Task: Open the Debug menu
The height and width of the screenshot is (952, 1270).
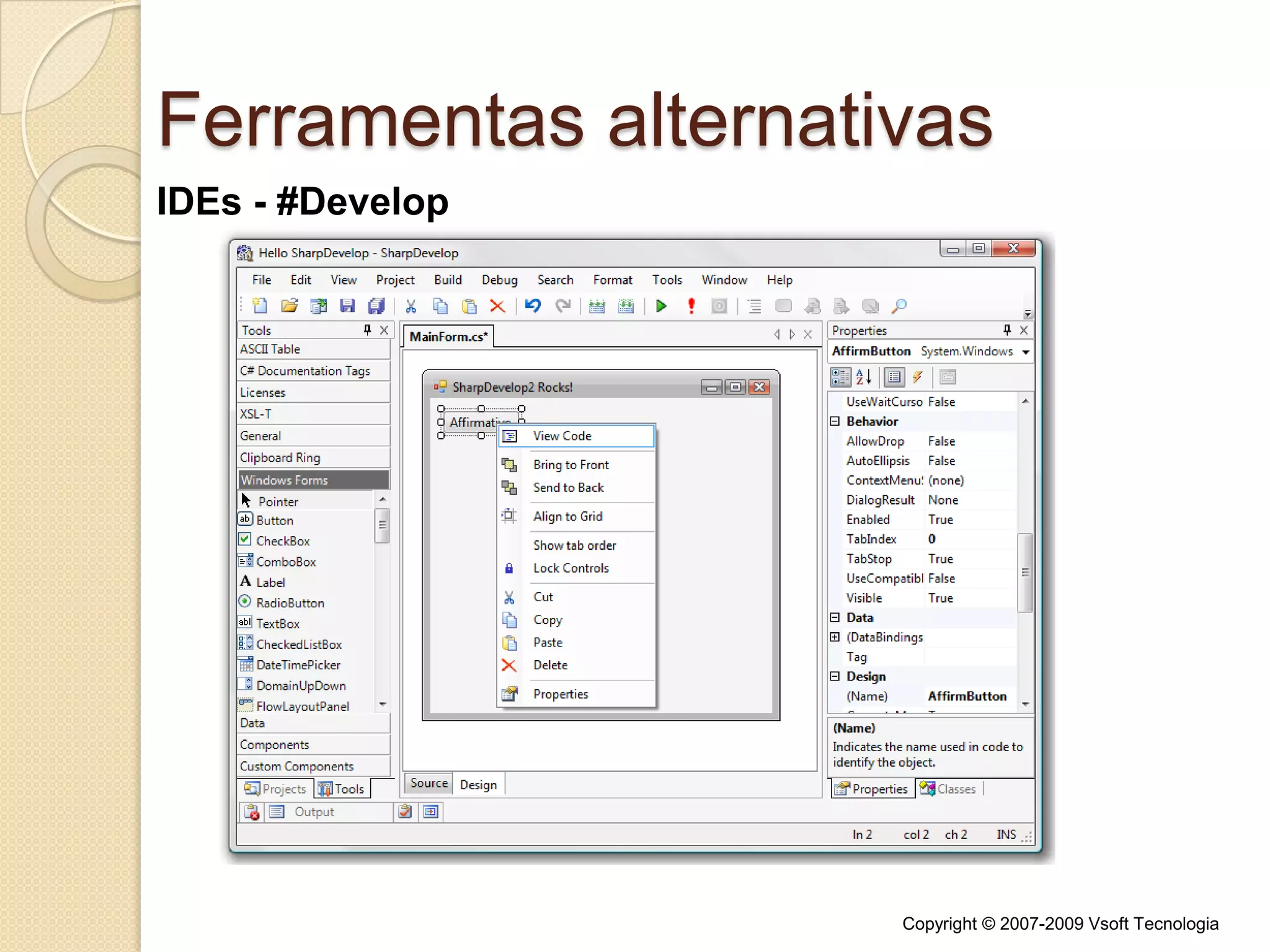Action: coord(499,280)
